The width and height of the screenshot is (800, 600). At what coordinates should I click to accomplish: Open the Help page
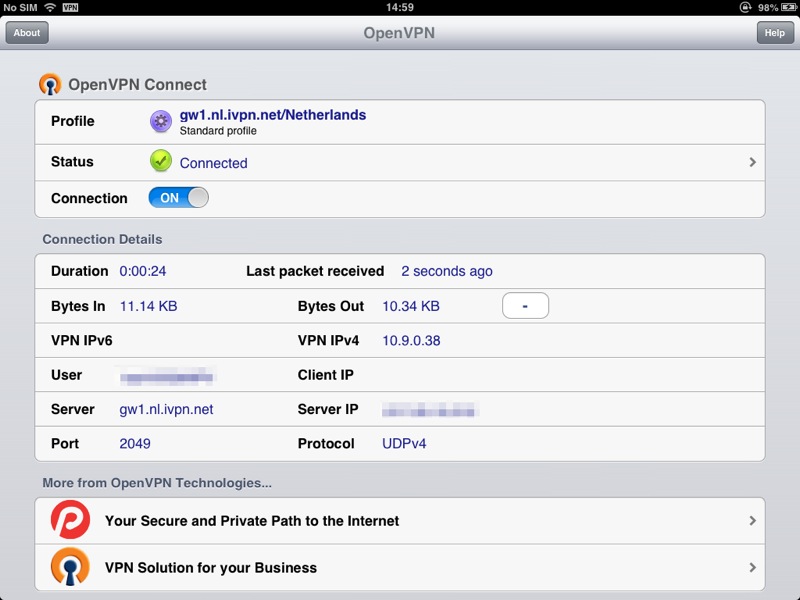(x=774, y=33)
